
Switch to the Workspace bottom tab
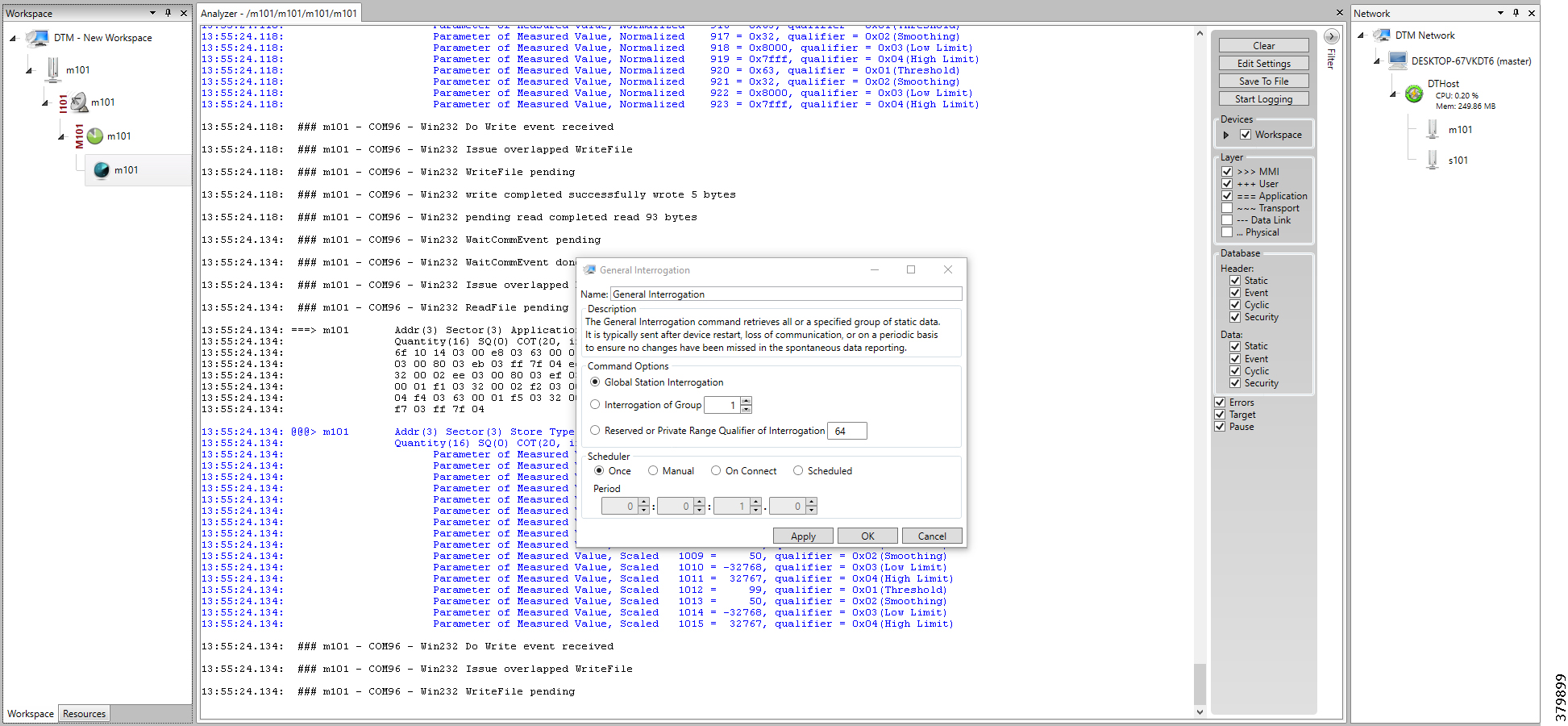click(31, 714)
